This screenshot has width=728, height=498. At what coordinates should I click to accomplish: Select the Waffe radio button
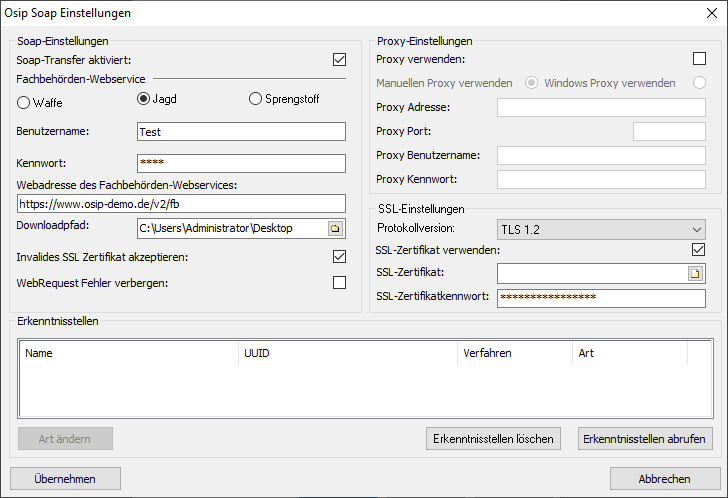25,101
